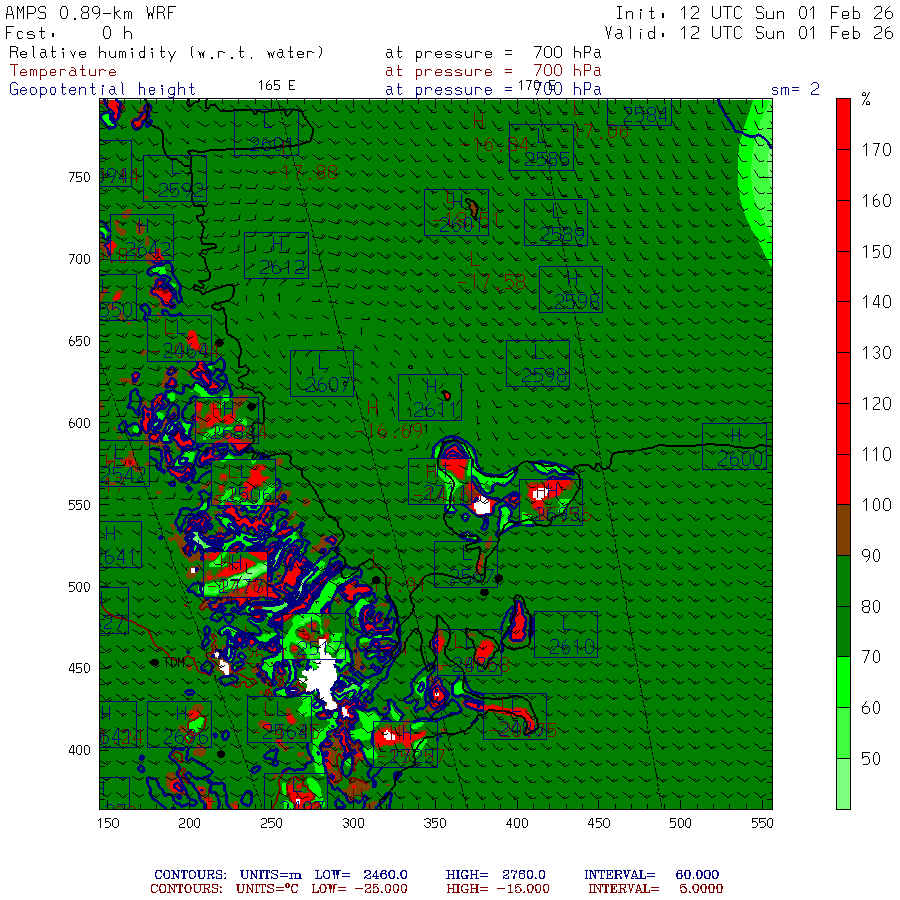Click the 200 label on the horizontal axis
Image resolution: width=900 pixels, height=900 pixels.
[189, 823]
